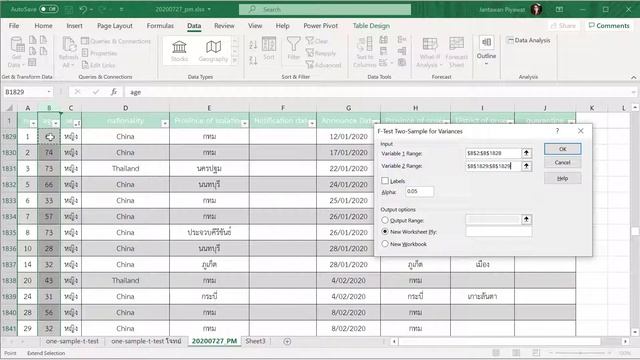Click the Sort A to Z icon
This screenshot has height=360, width=640.
(x=253, y=45)
